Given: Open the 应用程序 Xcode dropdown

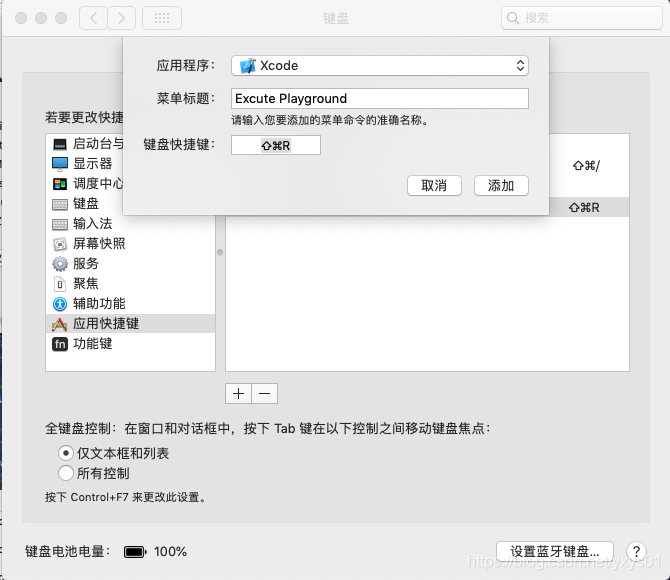Looking at the screenshot, I should tap(380, 66).
